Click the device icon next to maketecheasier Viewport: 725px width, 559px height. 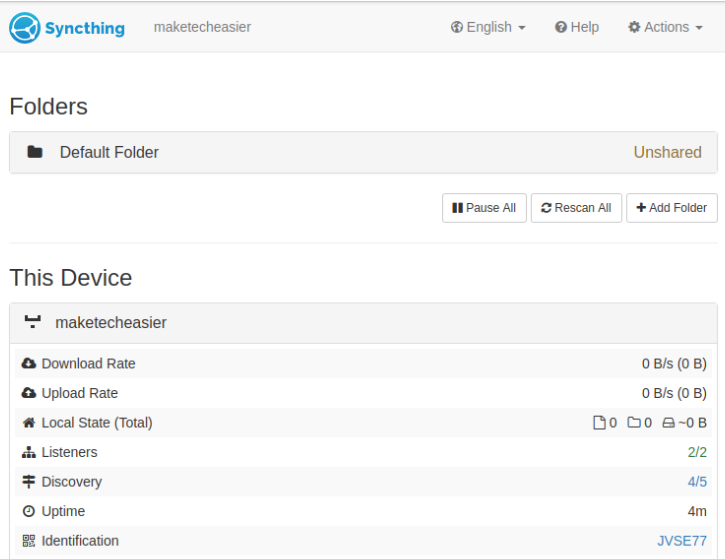pos(32,322)
